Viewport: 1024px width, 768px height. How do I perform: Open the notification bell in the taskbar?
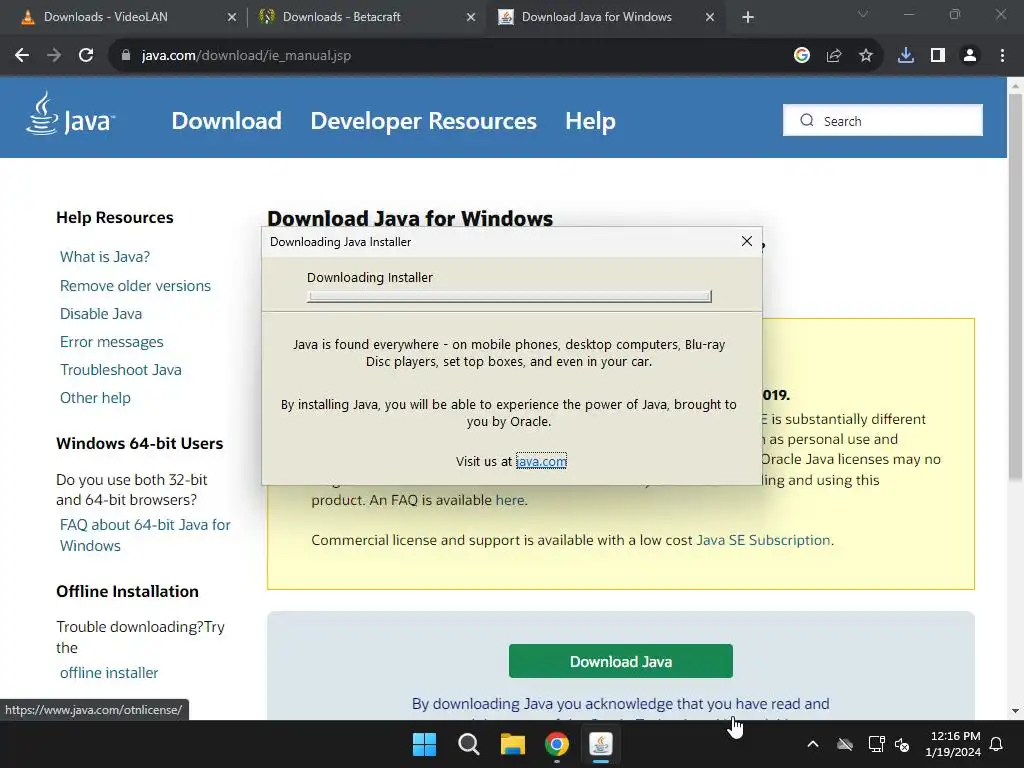coord(997,744)
